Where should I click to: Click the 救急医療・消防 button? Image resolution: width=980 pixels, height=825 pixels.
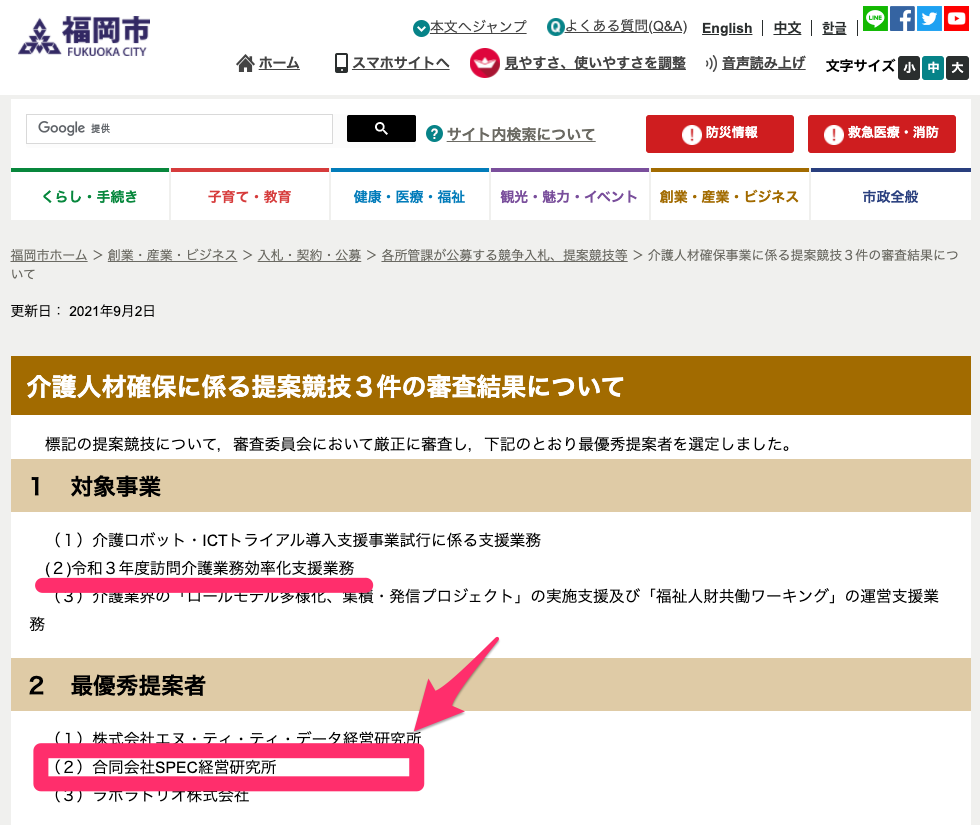point(881,133)
